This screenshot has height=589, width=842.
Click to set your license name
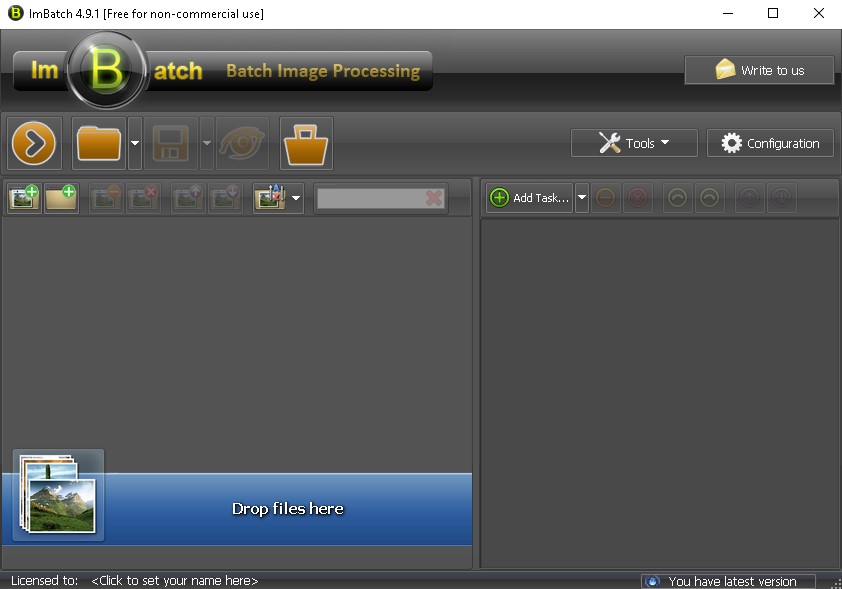175,580
